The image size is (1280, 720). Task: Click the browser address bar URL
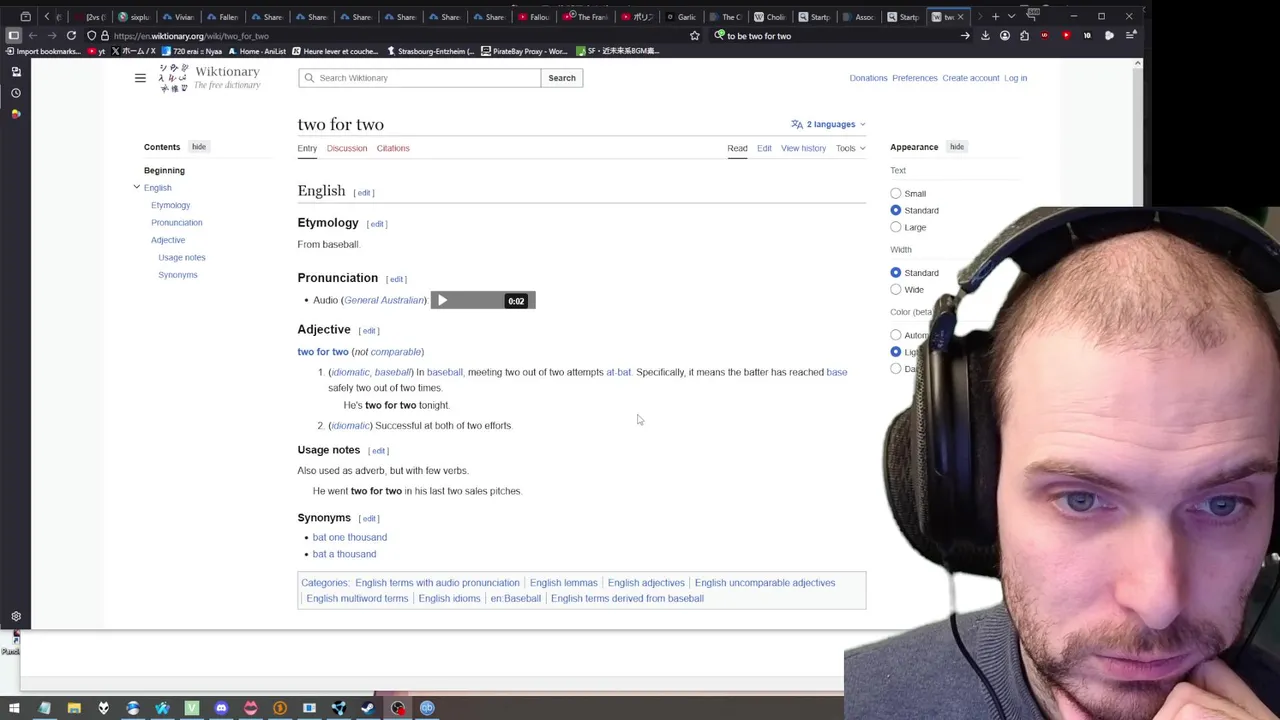pyautogui.click(x=191, y=36)
